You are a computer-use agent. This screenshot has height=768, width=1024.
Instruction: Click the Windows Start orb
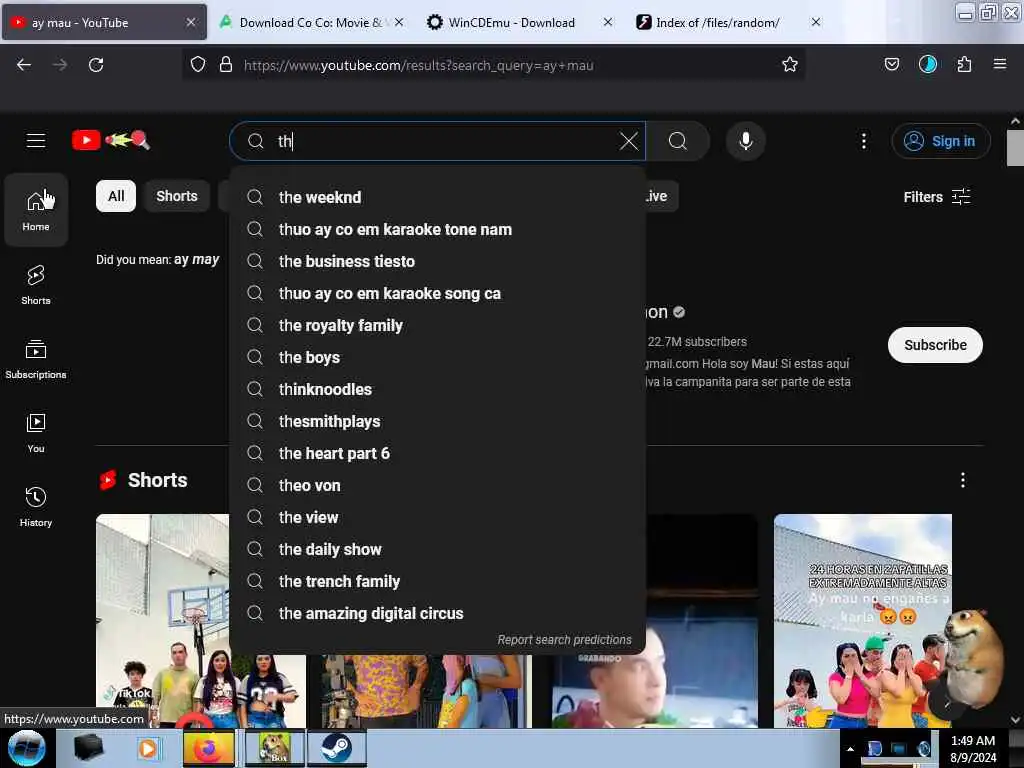(x=27, y=748)
